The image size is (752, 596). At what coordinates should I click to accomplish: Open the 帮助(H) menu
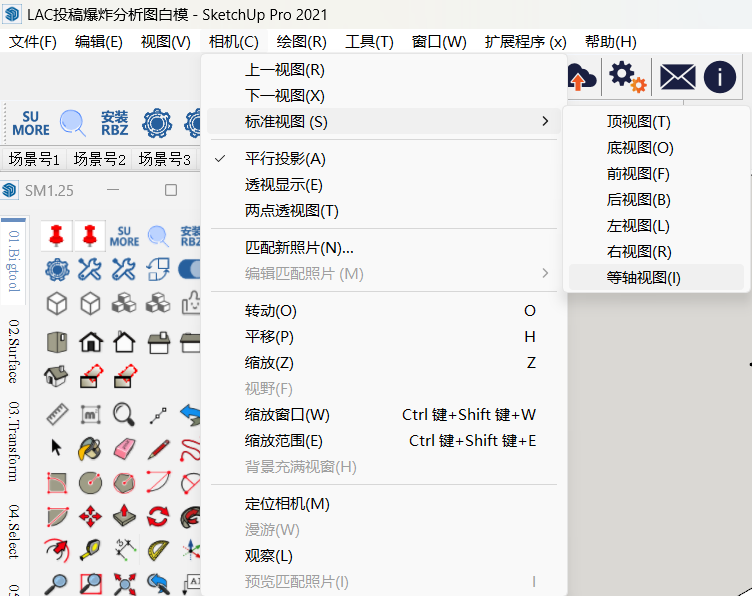click(611, 42)
